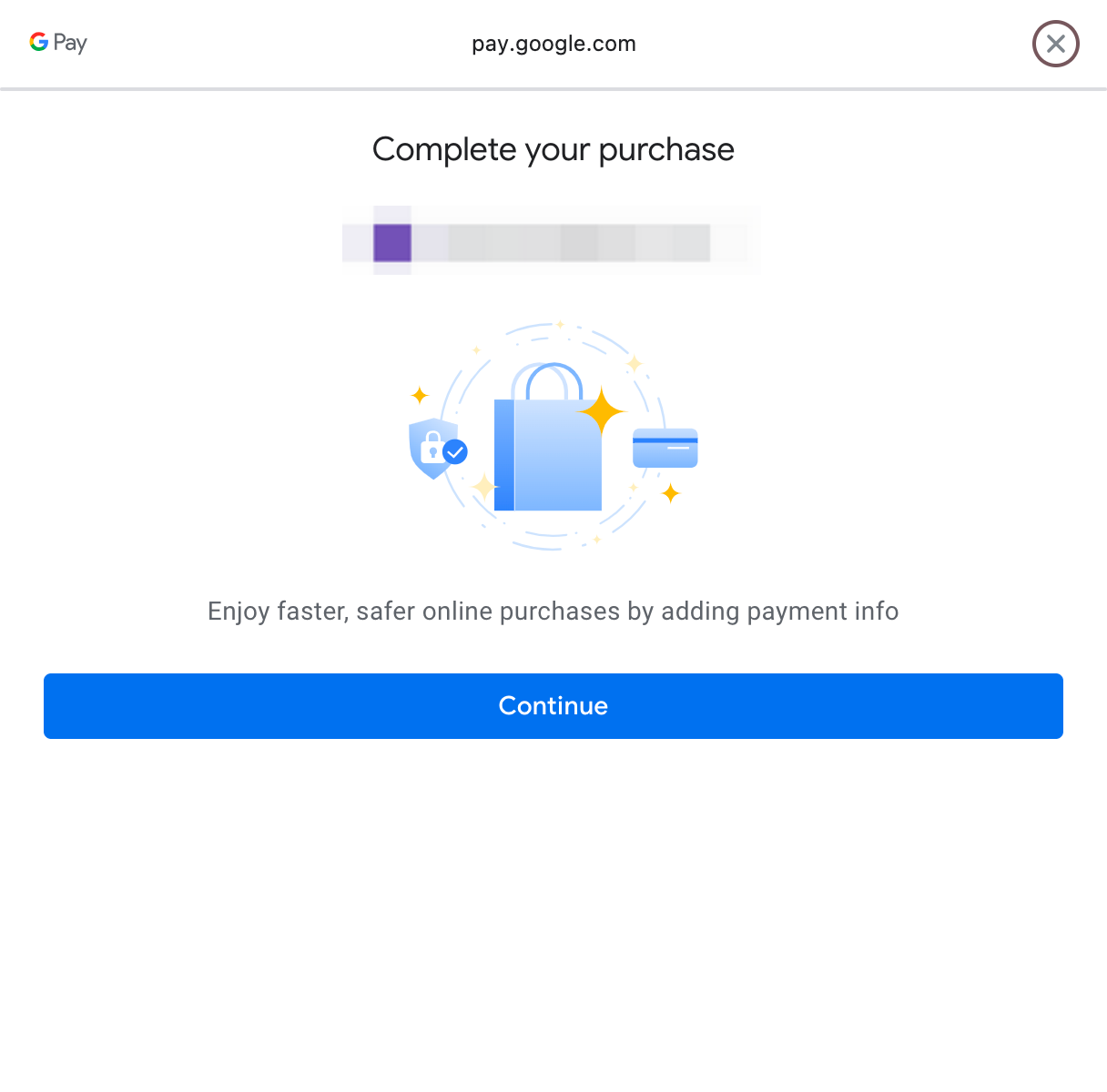Click the orange sparkle below the credit card
This screenshot has width=1107, height=1092.
[671, 493]
